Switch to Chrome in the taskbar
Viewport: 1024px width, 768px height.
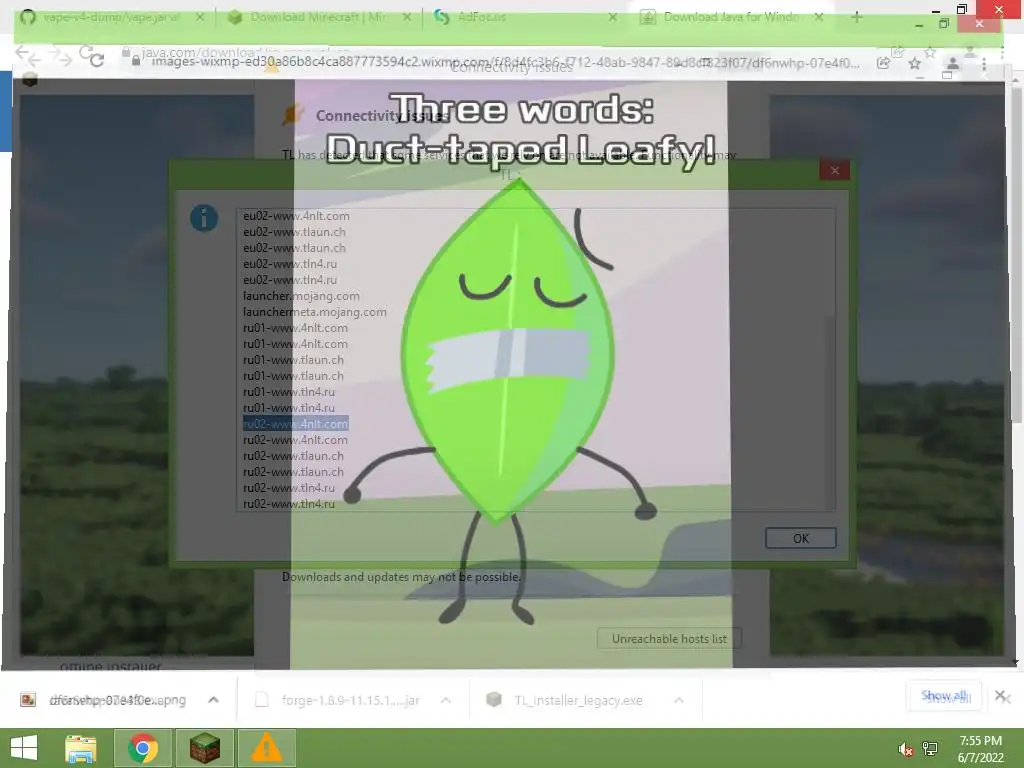pyautogui.click(x=143, y=748)
